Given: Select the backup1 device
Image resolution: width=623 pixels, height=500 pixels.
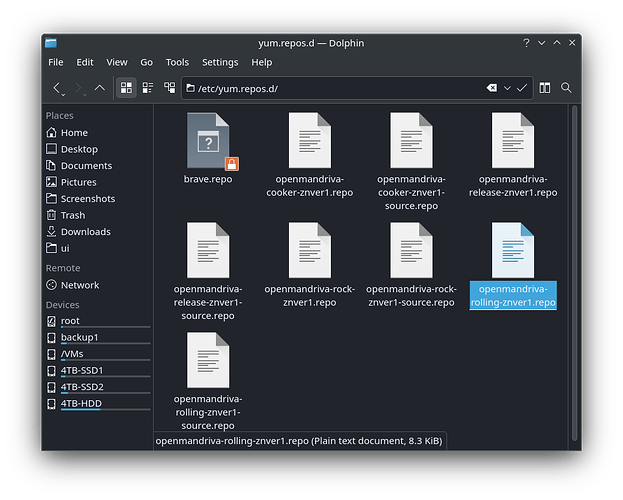Looking at the screenshot, I should pos(98,337).
